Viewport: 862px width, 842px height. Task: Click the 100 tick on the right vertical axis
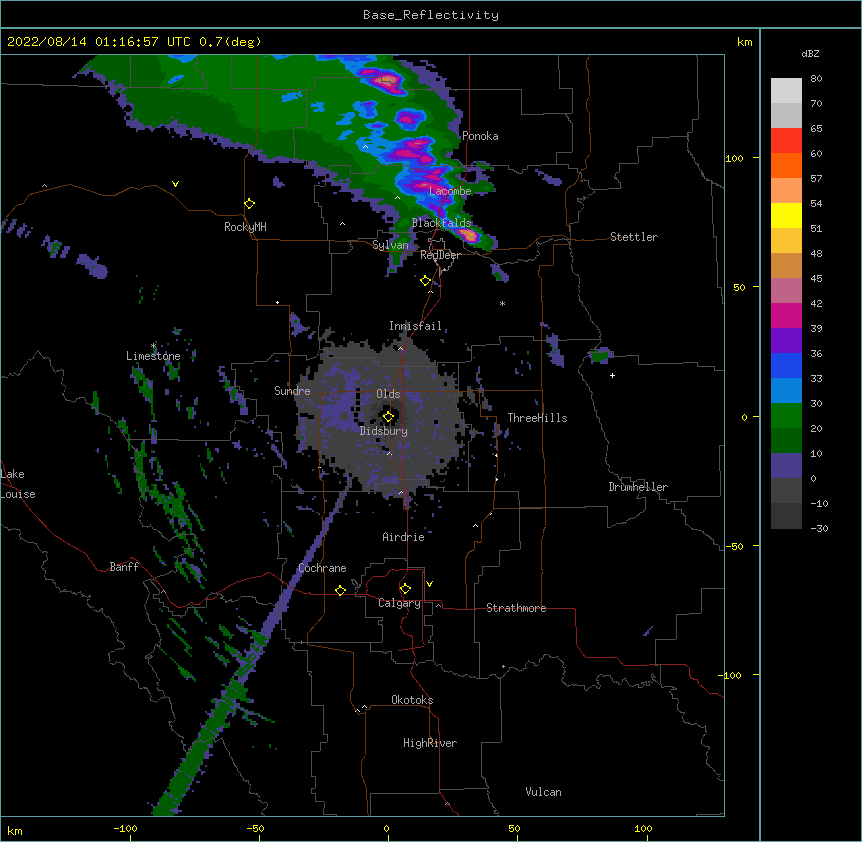coord(734,158)
